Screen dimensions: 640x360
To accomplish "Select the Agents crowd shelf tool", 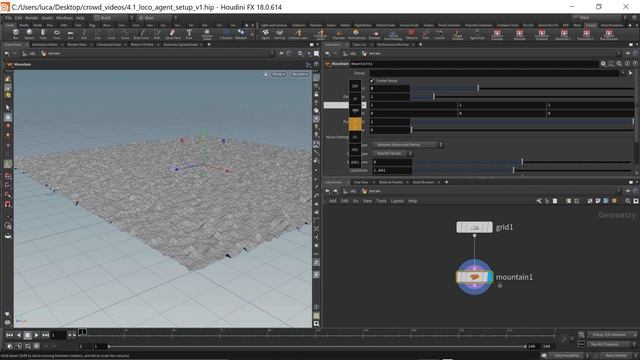I will point(266,33).
